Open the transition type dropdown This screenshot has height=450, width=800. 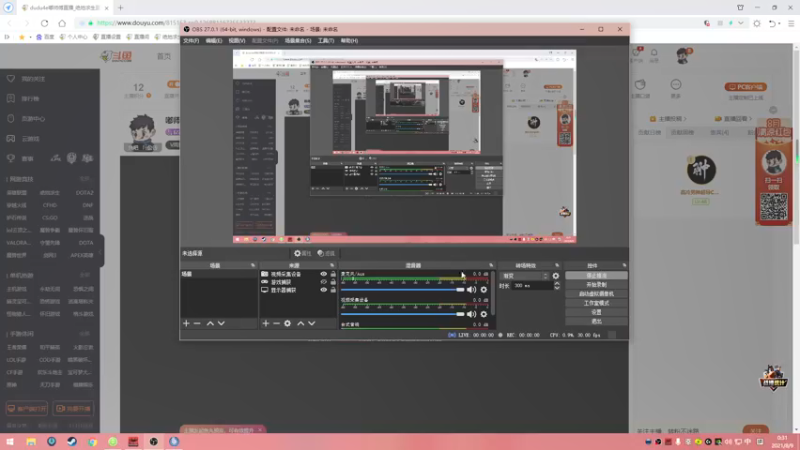click(x=524, y=276)
